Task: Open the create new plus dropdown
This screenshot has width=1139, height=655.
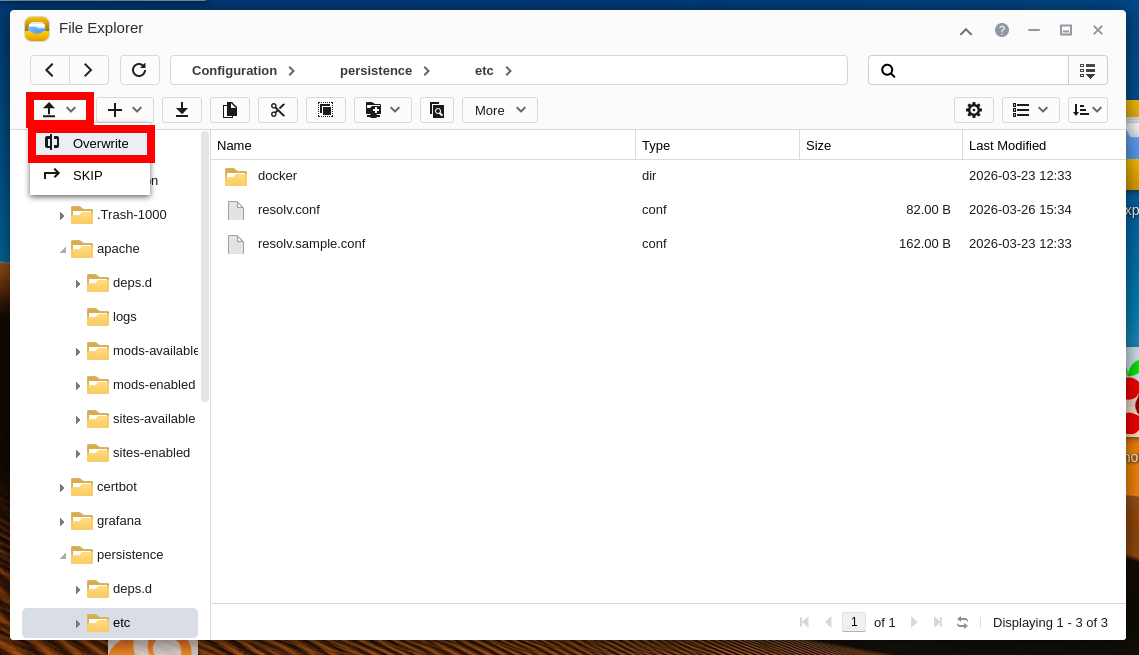Action: [124, 110]
